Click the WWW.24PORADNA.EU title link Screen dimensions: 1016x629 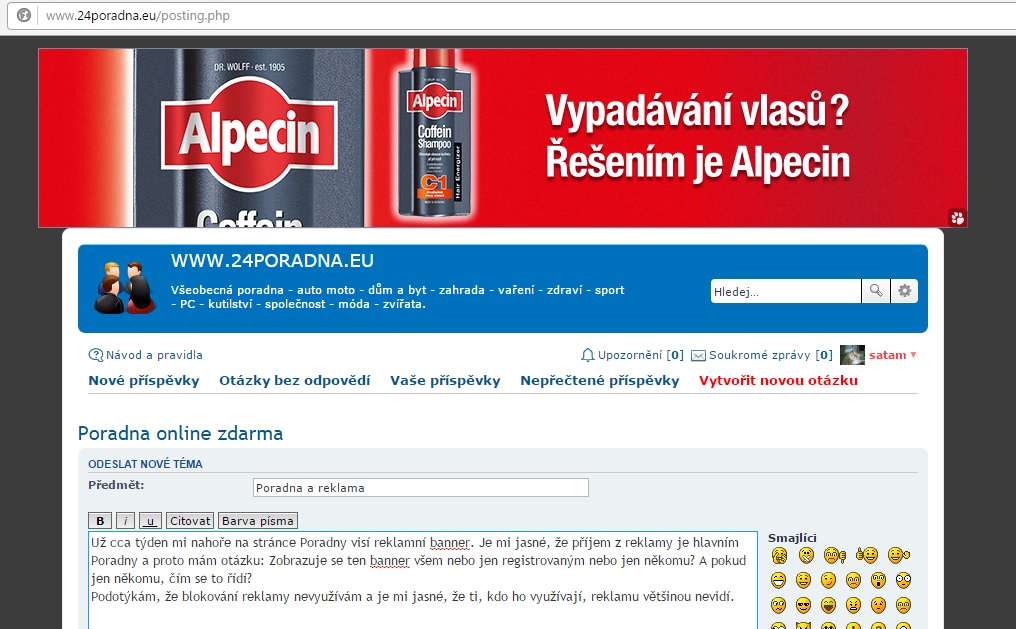coord(272,261)
